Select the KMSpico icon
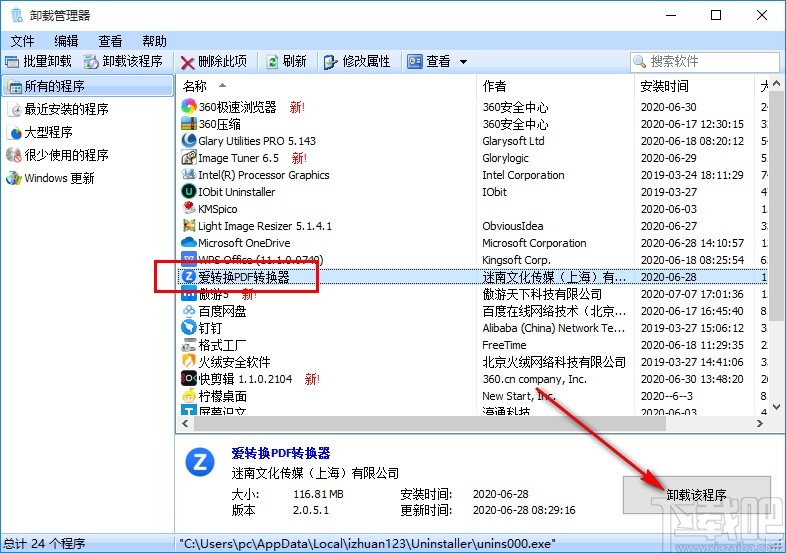The image size is (786, 553). pos(188,208)
